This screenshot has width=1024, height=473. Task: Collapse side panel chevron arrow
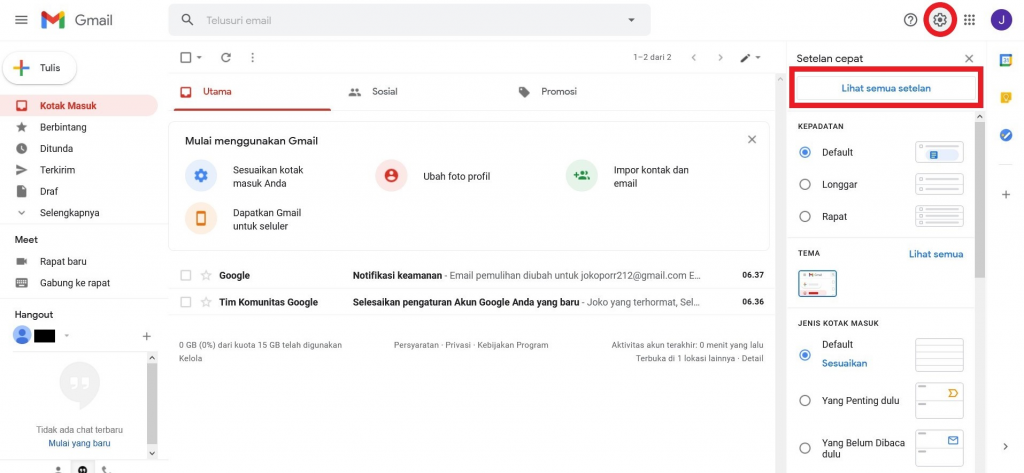click(1006, 447)
